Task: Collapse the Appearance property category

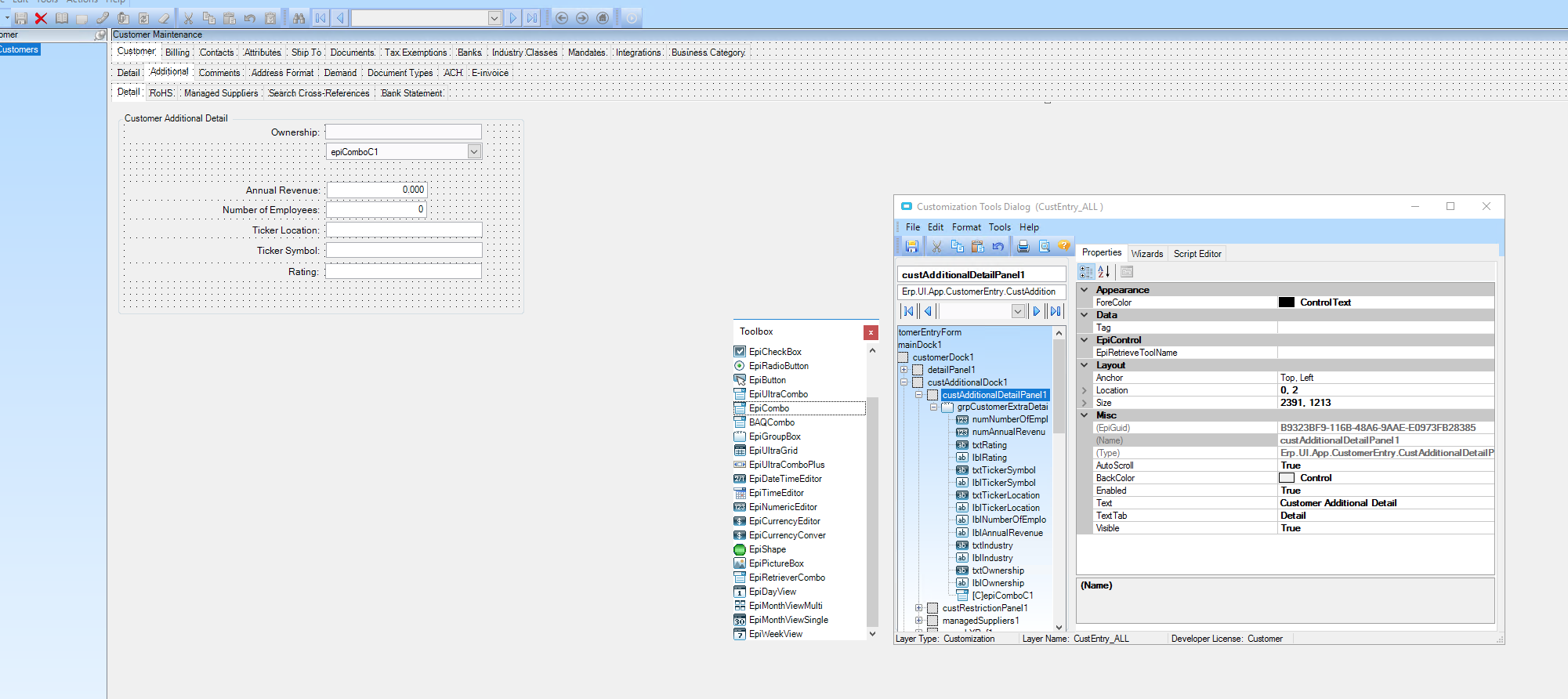Action: [x=1085, y=290]
